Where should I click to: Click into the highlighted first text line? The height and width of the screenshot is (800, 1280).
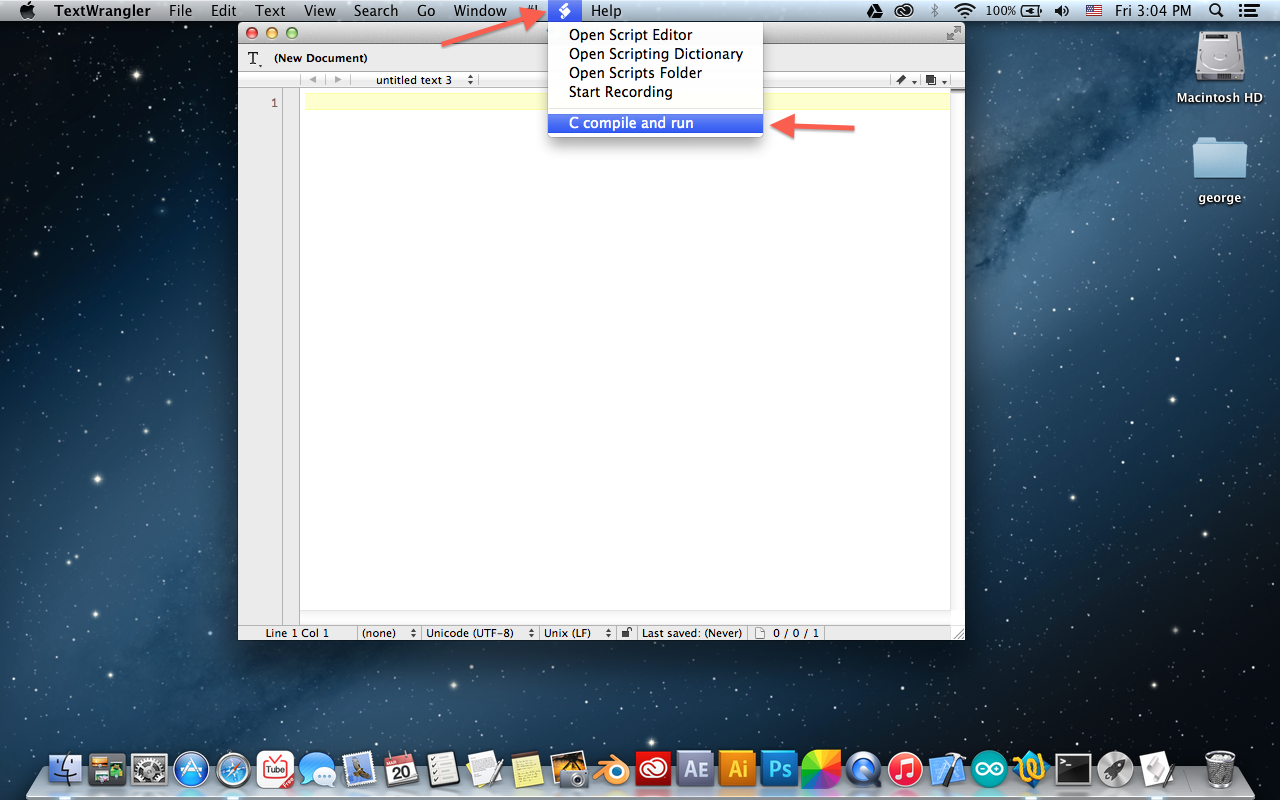tap(627, 102)
